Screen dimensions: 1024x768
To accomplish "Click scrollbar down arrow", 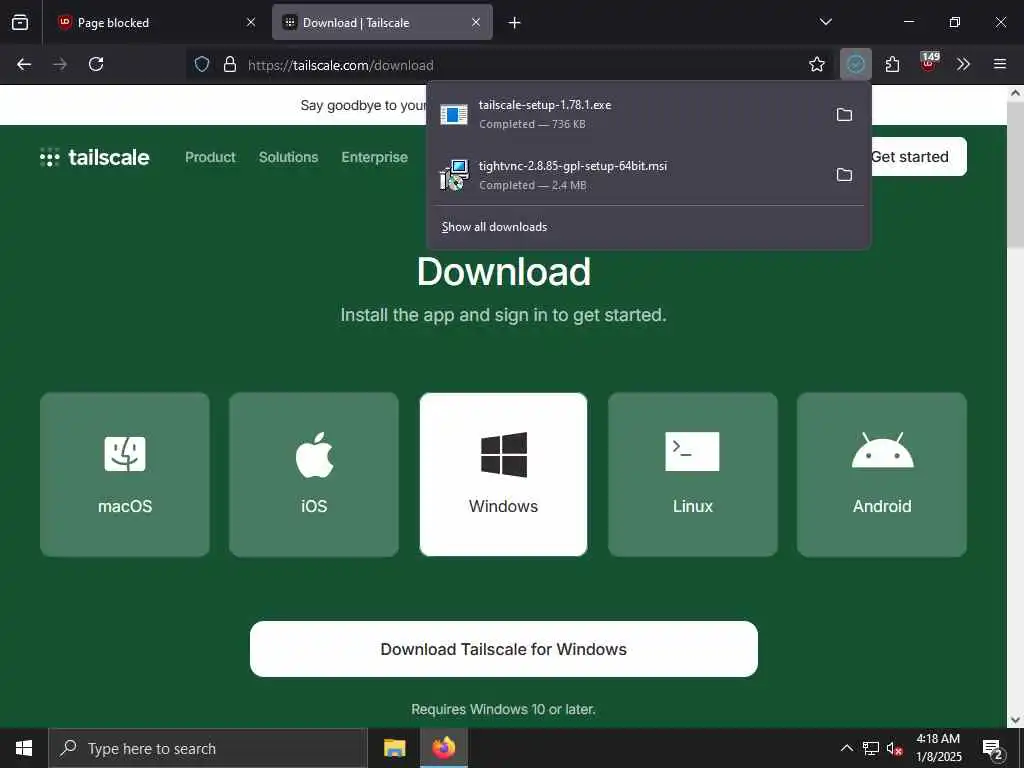I will (x=1015, y=720).
